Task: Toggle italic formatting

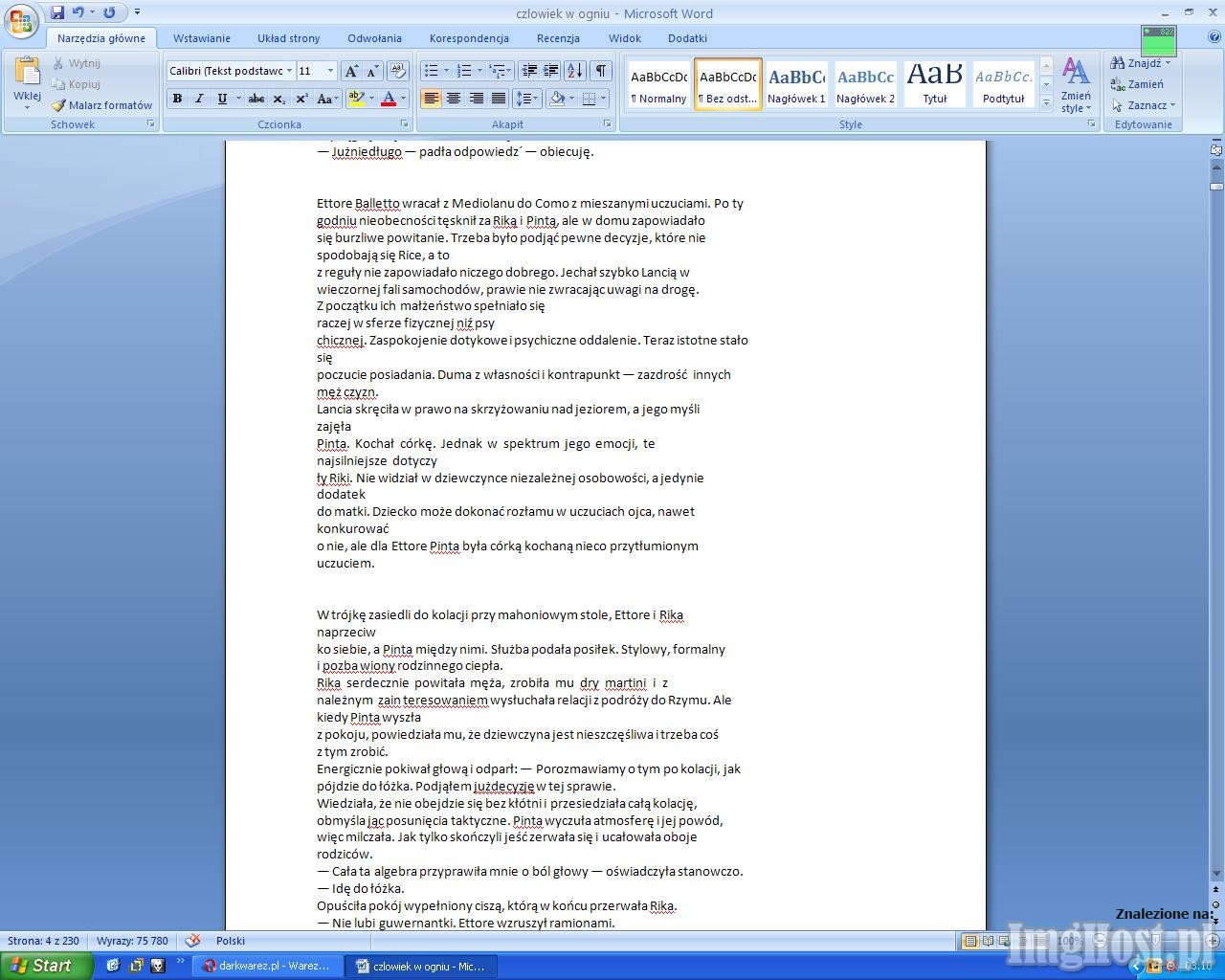Action: (x=199, y=99)
